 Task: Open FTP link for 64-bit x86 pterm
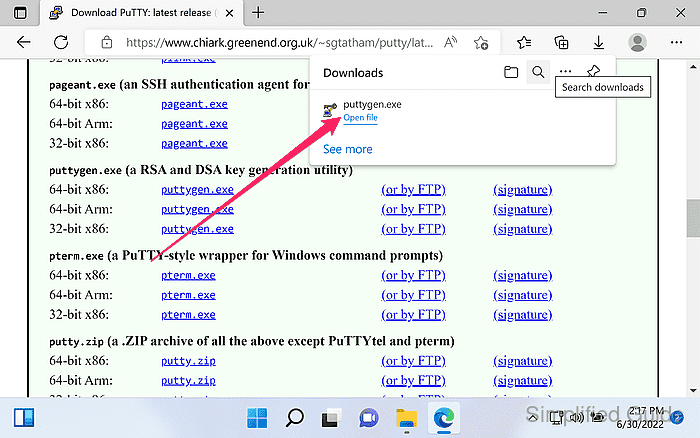pyautogui.click(x=413, y=275)
